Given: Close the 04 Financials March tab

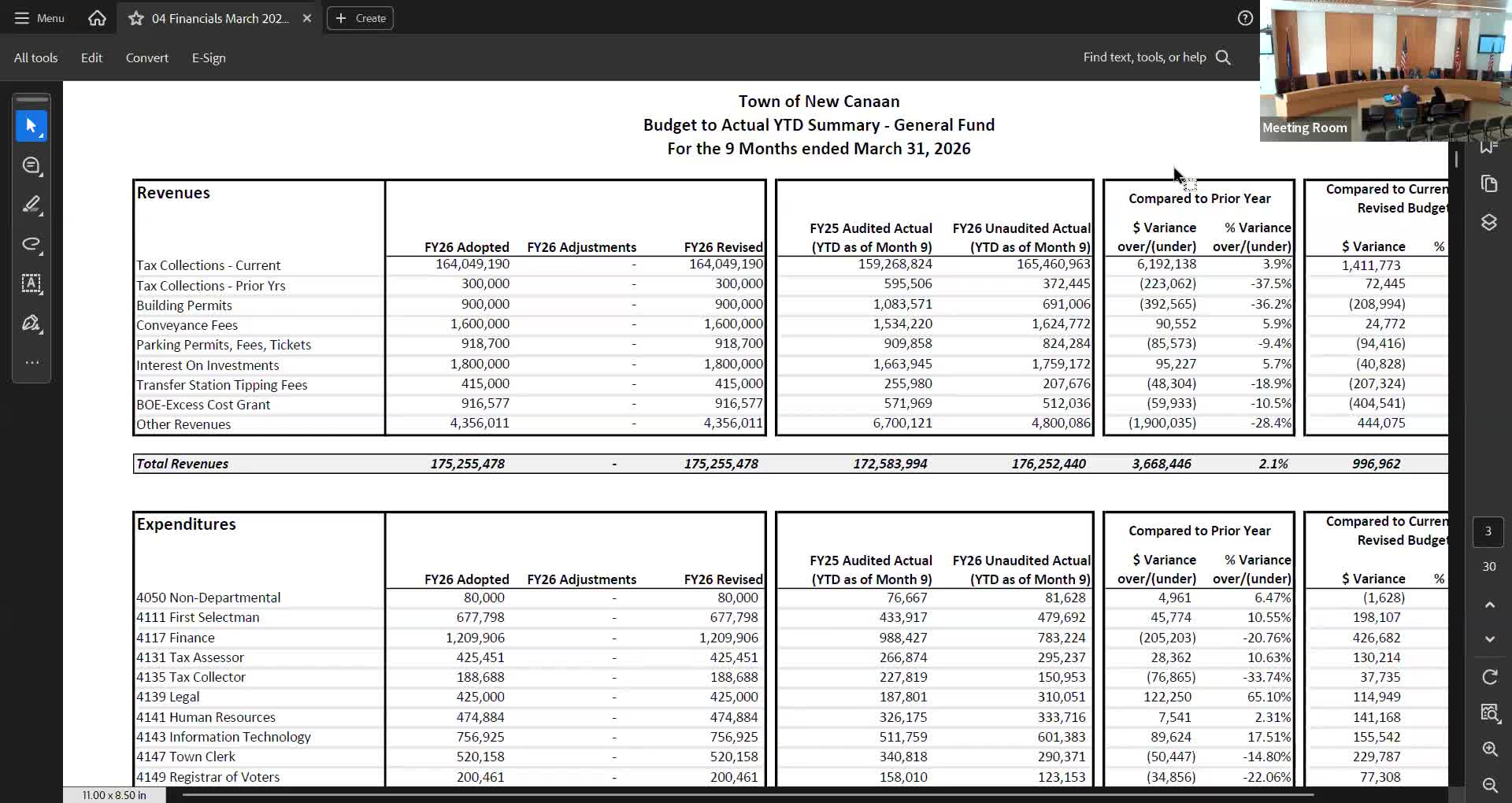Looking at the screenshot, I should [307, 18].
